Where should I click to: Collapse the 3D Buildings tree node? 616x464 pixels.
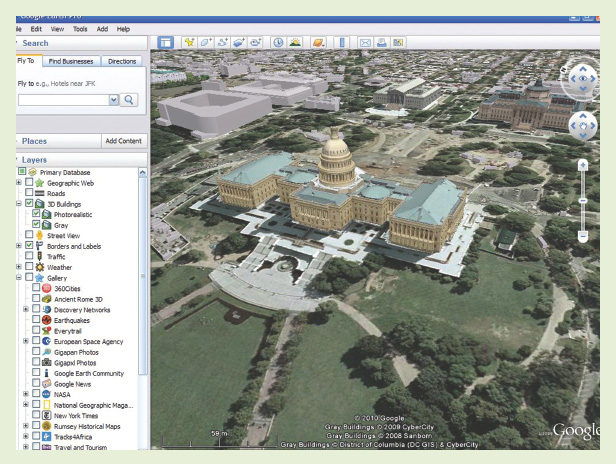tap(19, 204)
